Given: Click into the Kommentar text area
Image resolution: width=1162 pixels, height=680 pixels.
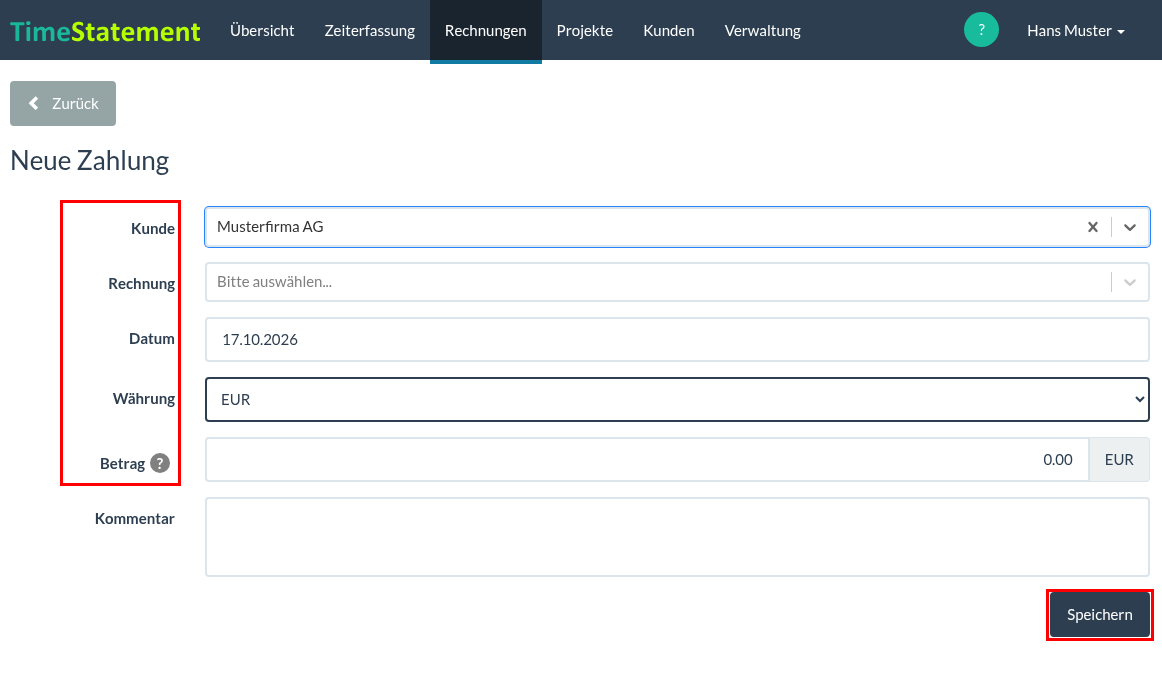Looking at the screenshot, I should pos(677,537).
